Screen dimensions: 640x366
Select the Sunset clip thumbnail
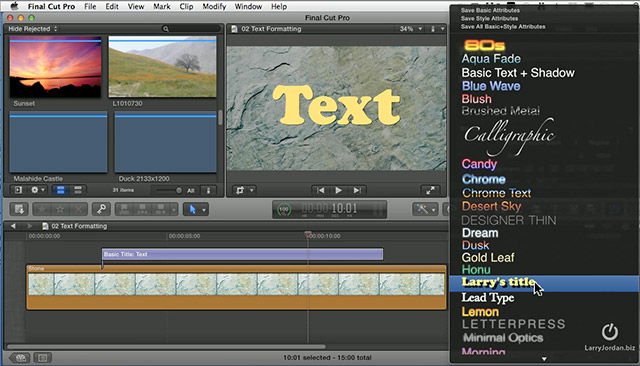pyautogui.click(x=55, y=67)
